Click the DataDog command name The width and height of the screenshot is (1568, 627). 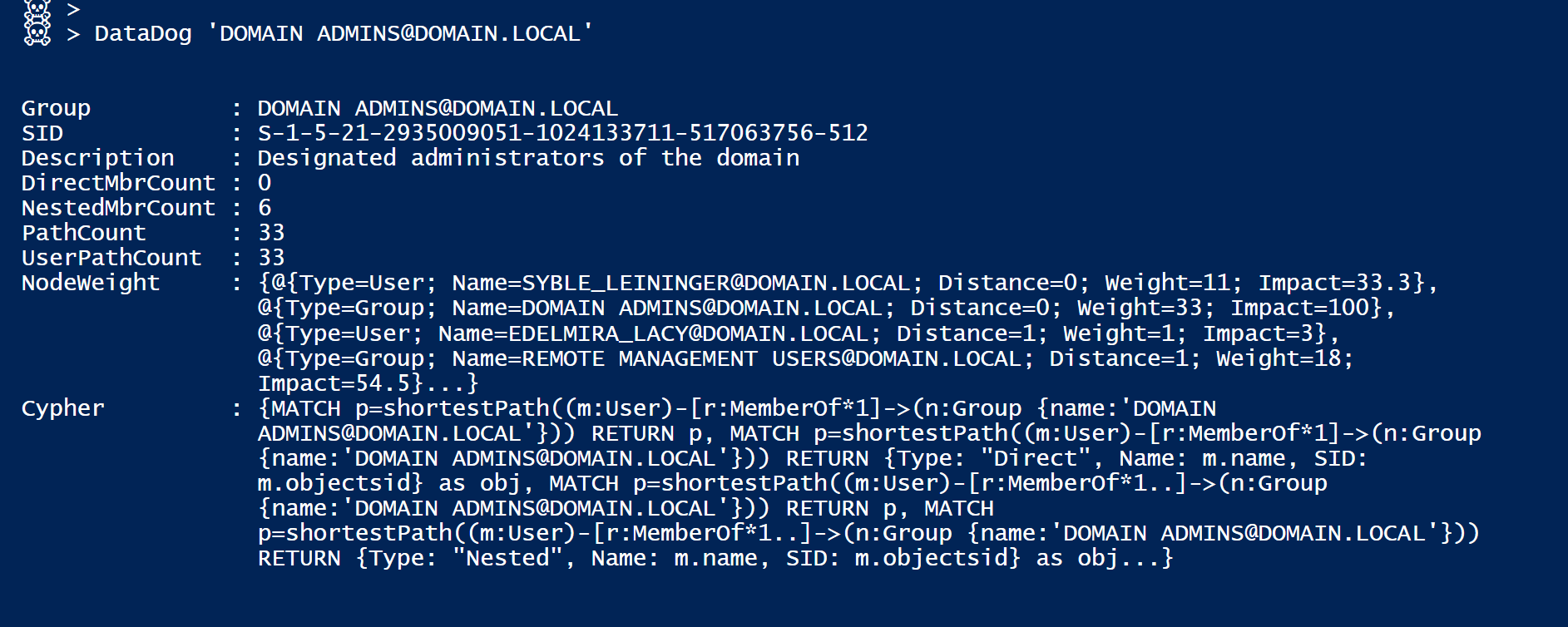point(142,34)
